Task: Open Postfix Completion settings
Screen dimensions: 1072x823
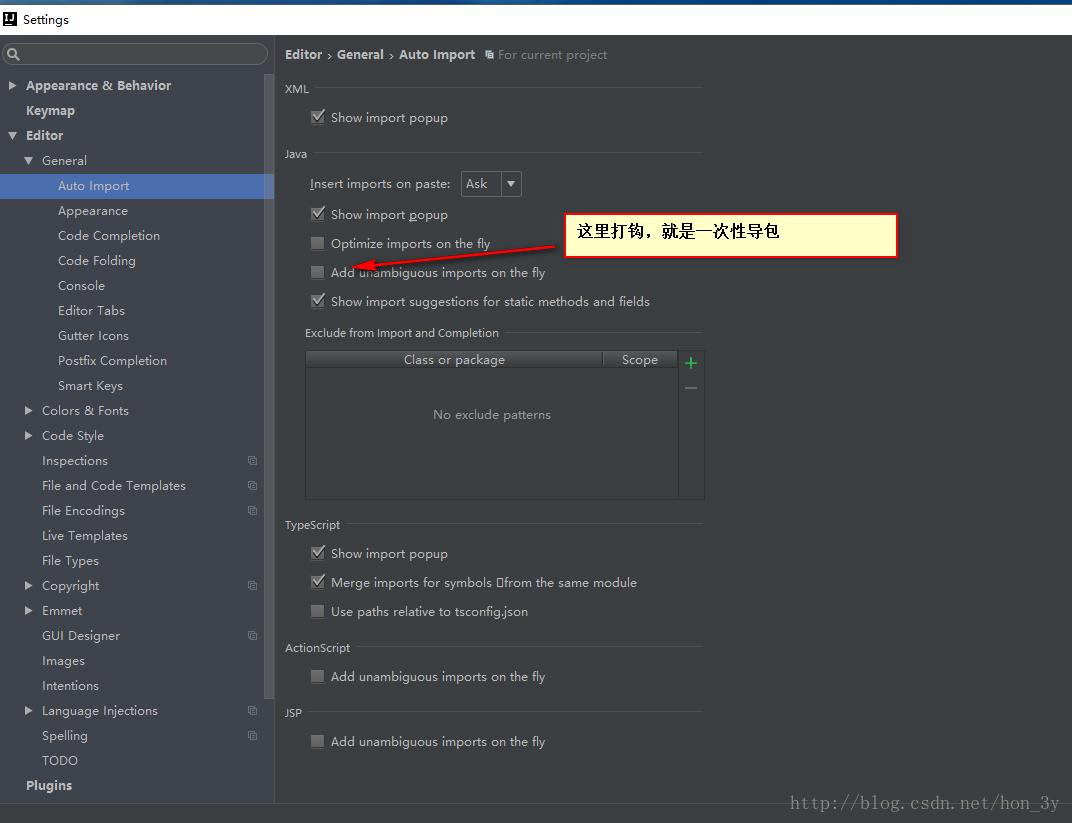Action: pos(112,361)
